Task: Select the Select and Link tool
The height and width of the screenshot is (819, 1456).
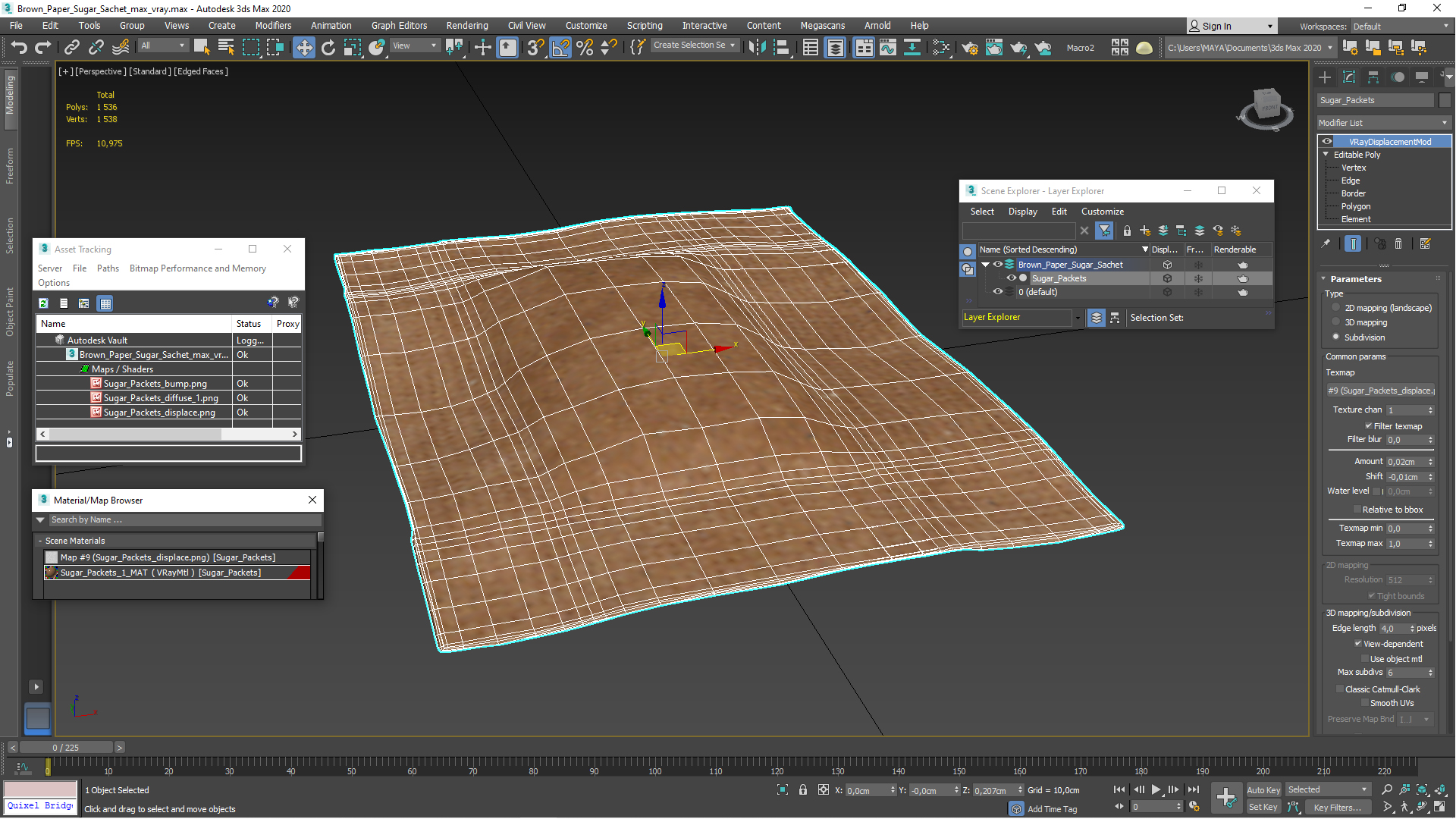Action: coord(71,47)
